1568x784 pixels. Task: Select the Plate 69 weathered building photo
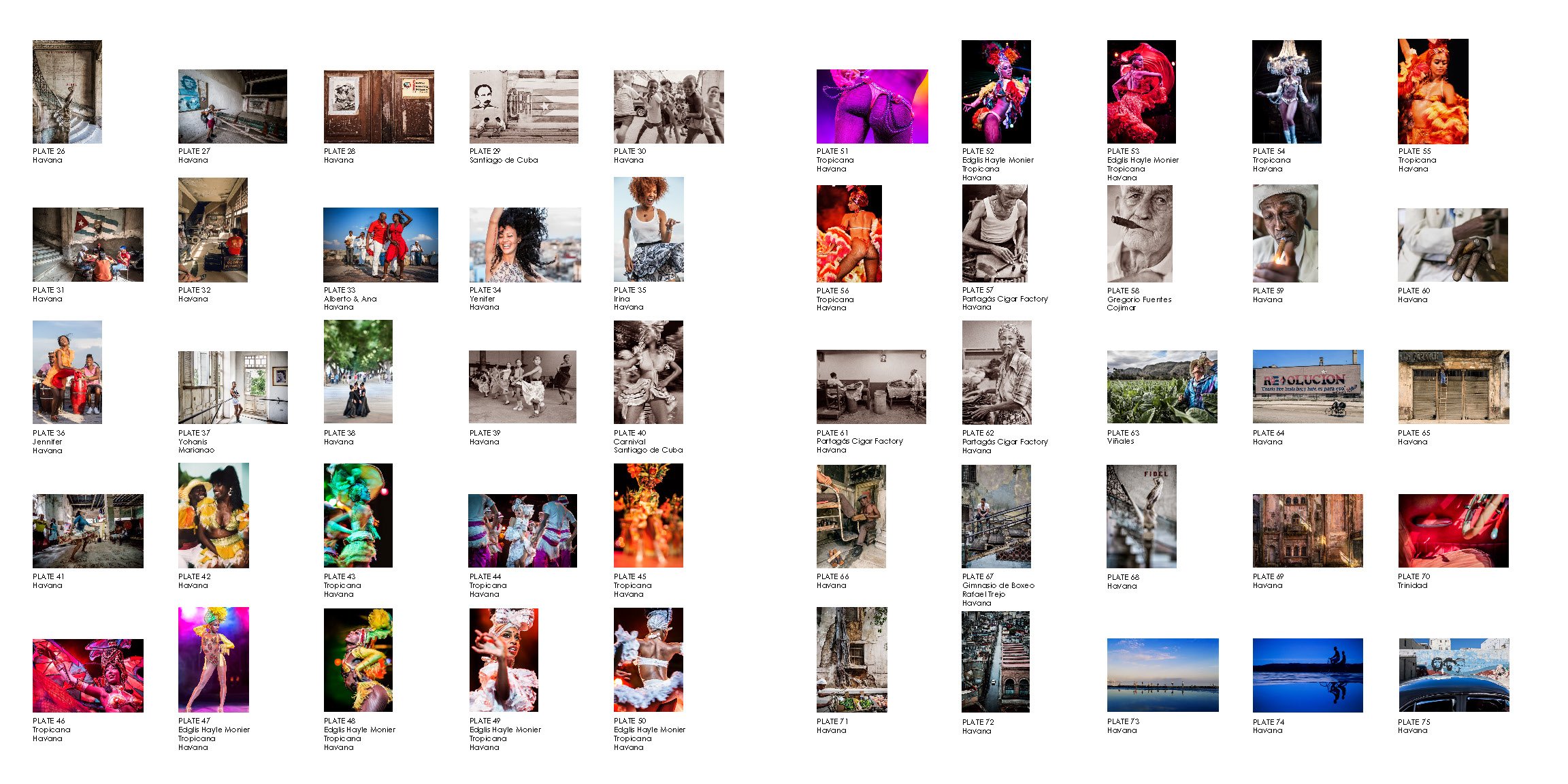click(x=1308, y=531)
